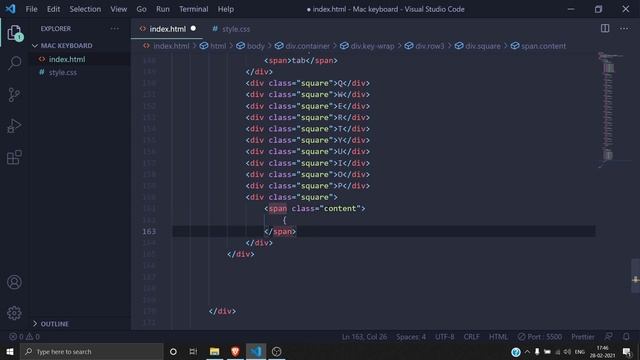Click the VS Code logo in title bar
Screen dimensions: 640x360
(x=10, y=9)
